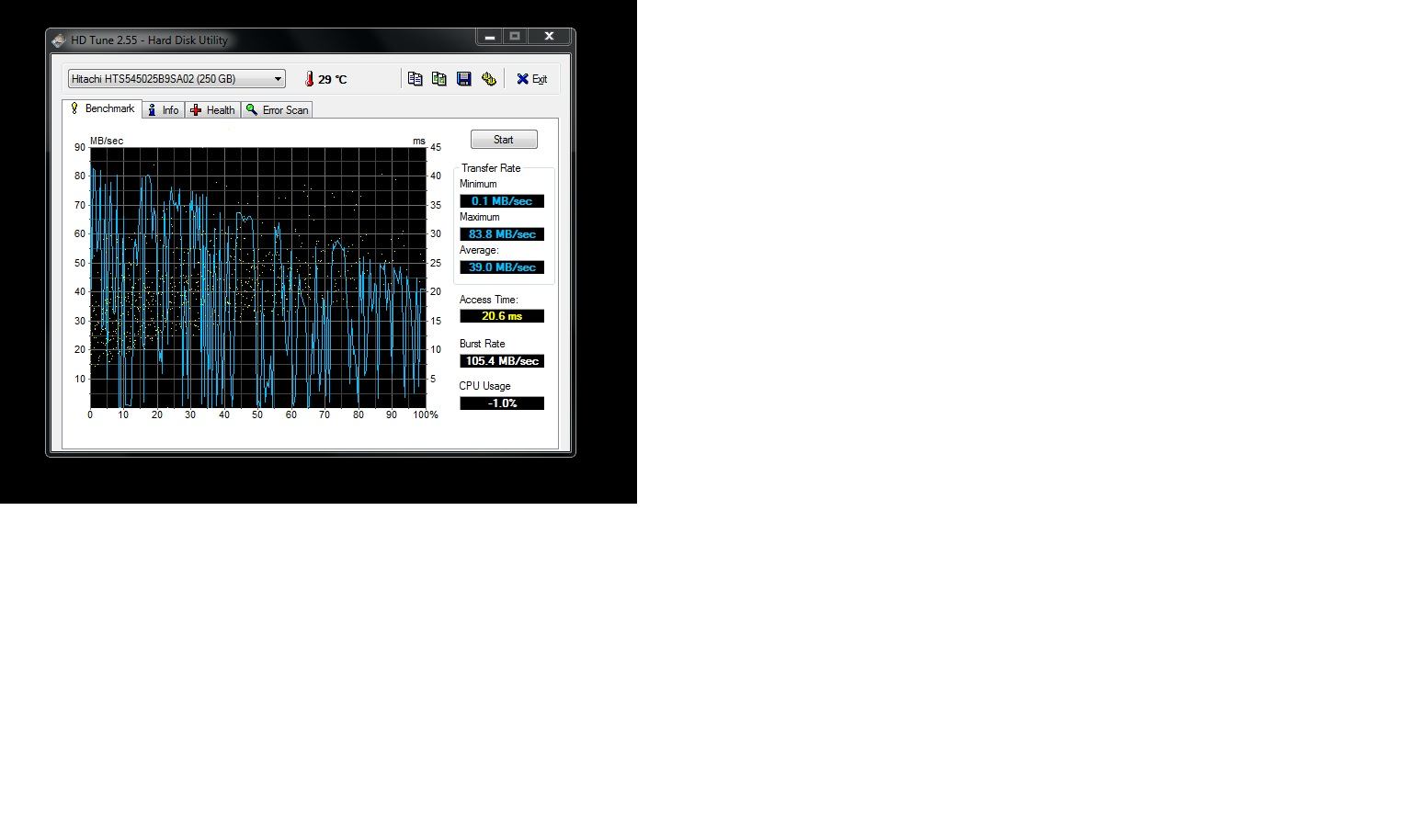The image size is (1412, 840).
Task: Switch to the Benchmark tab
Action: [x=102, y=108]
